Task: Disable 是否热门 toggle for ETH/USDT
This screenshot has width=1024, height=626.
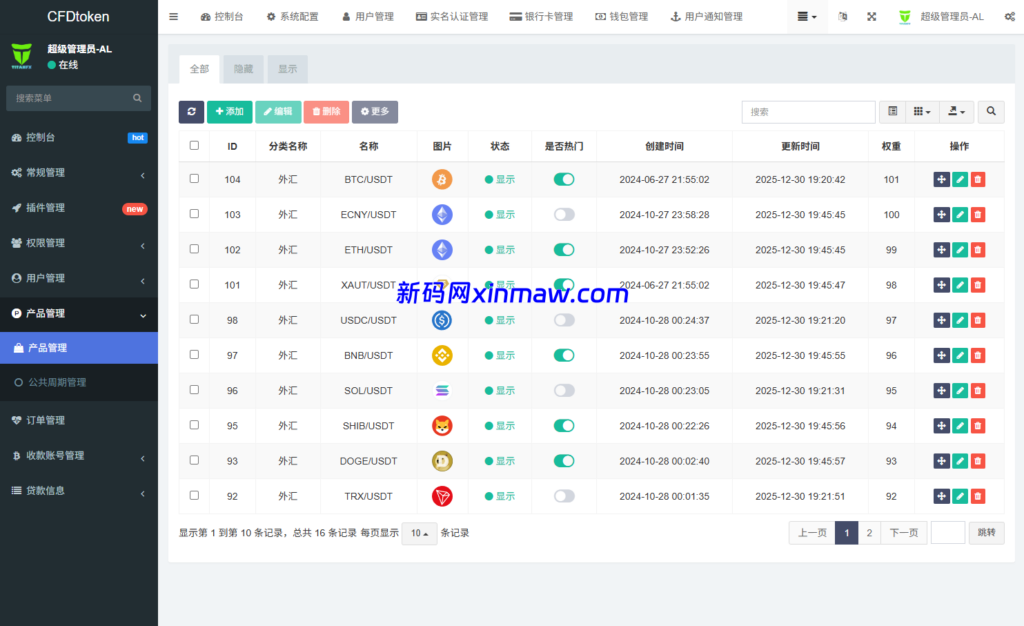Action: click(563, 249)
